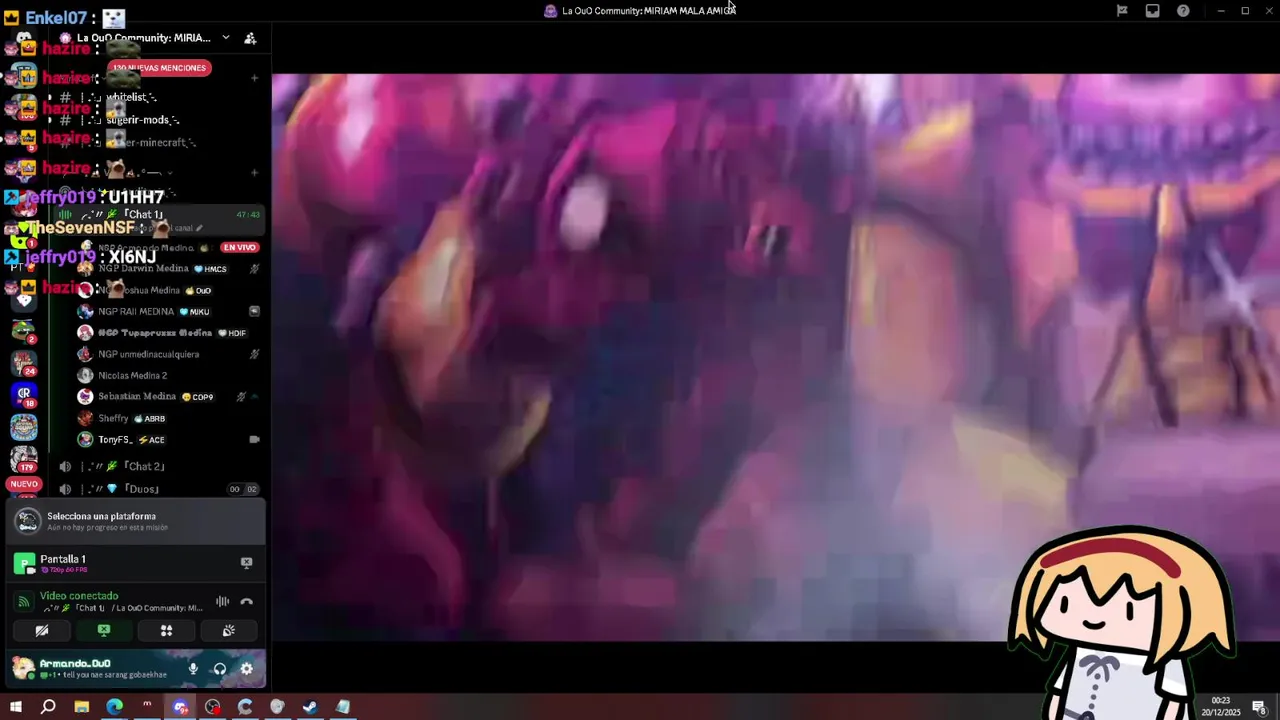The height and width of the screenshot is (720, 1280).
Task: Open Microsoft Edge from taskbar
Action: (x=114, y=707)
